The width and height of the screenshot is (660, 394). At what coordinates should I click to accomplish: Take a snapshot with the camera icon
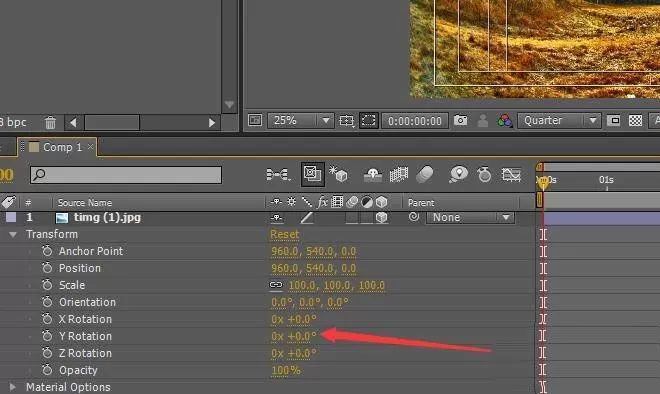tap(460, 121)
